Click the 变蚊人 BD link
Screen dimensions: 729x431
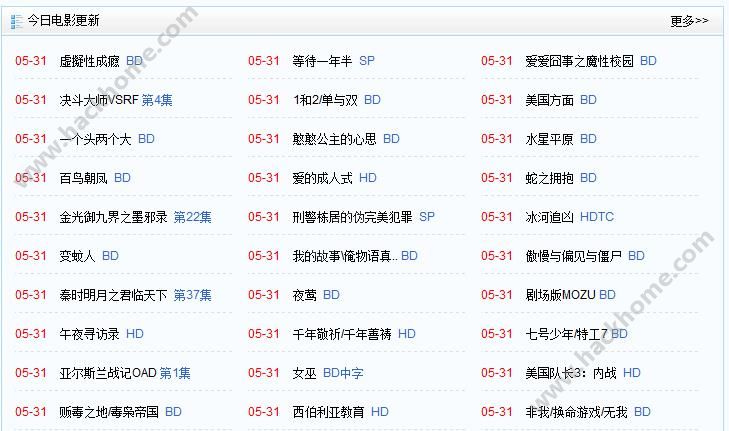tap(89, 256)
